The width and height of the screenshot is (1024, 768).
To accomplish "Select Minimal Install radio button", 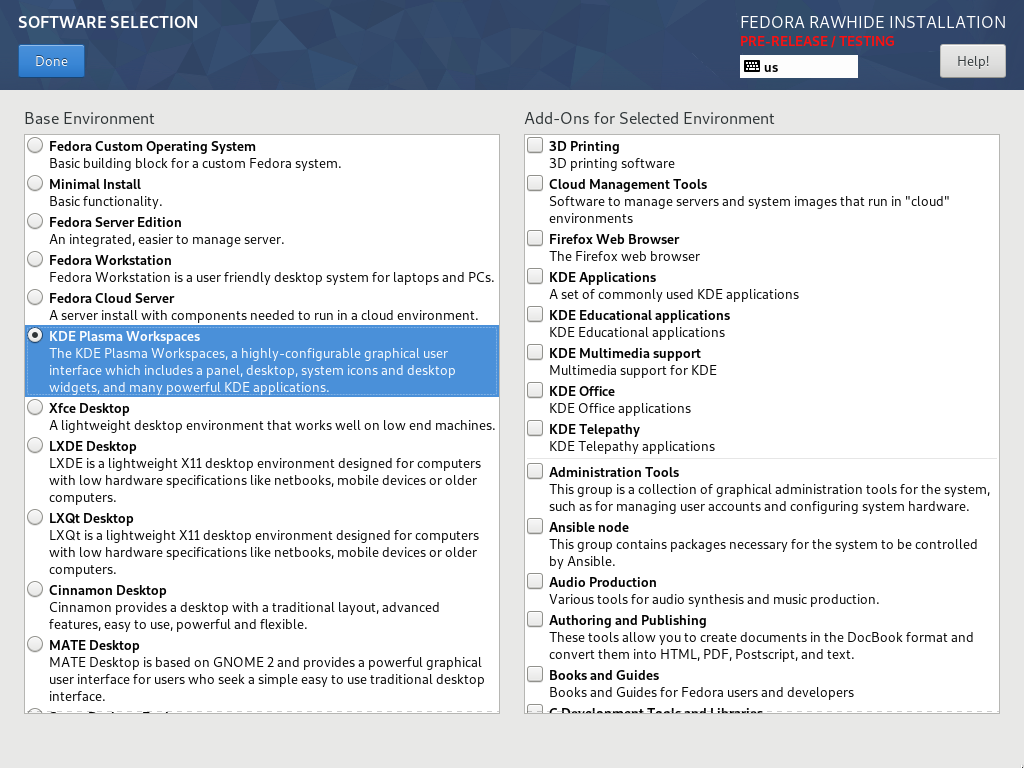I will click(35, 184).
